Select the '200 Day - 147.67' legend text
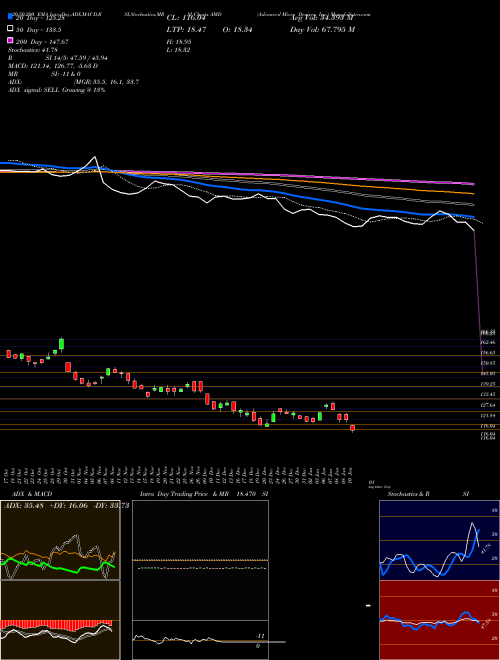 point(42,42)
